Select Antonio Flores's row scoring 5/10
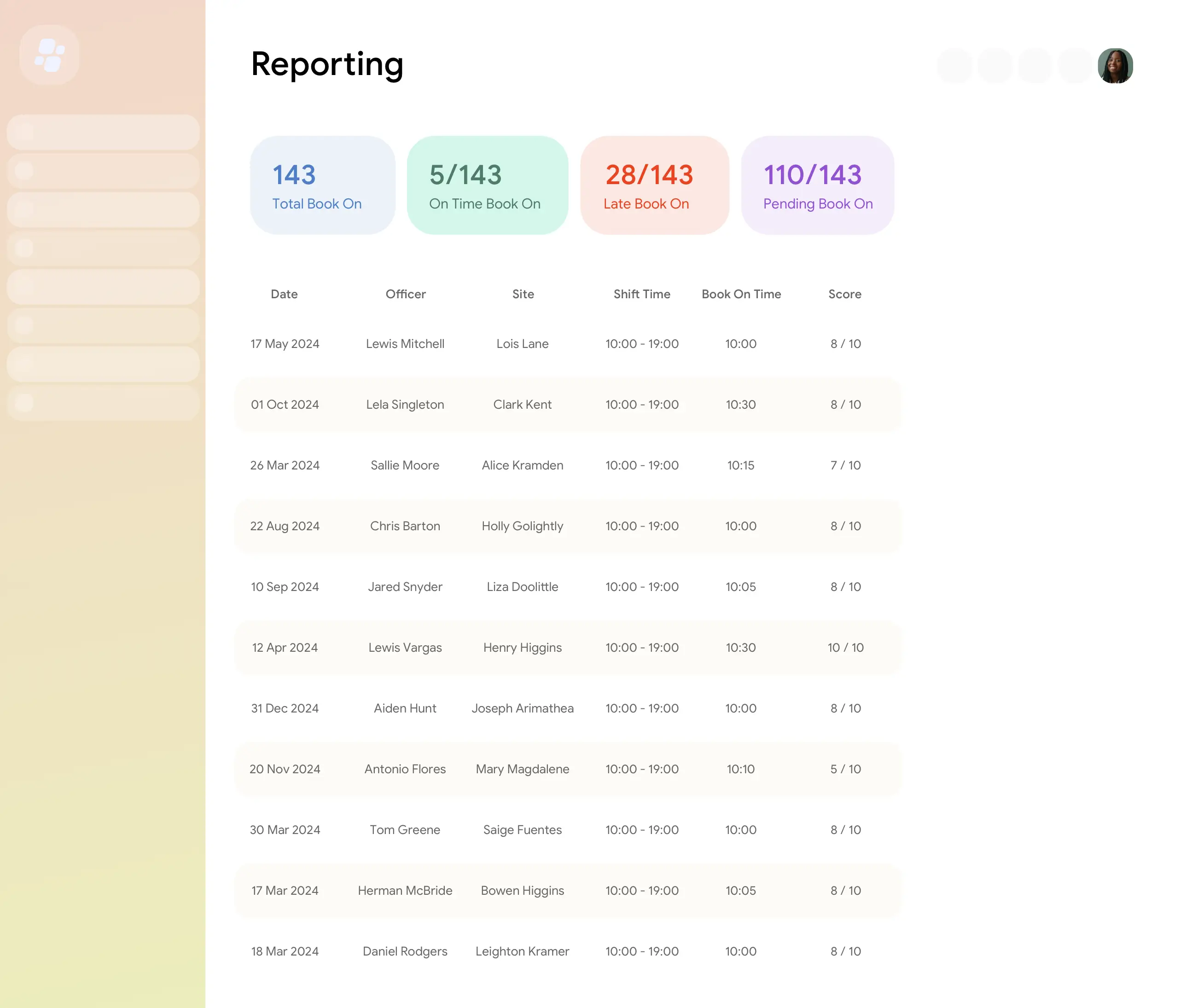This screenshot has width=1181, height=1008. pos(567,769)
